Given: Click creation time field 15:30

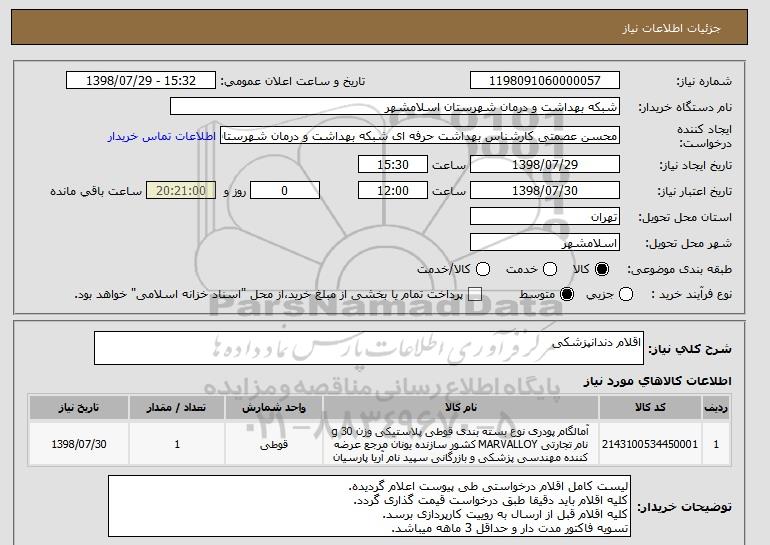Looking at the screenshot, I should [393, 164].
